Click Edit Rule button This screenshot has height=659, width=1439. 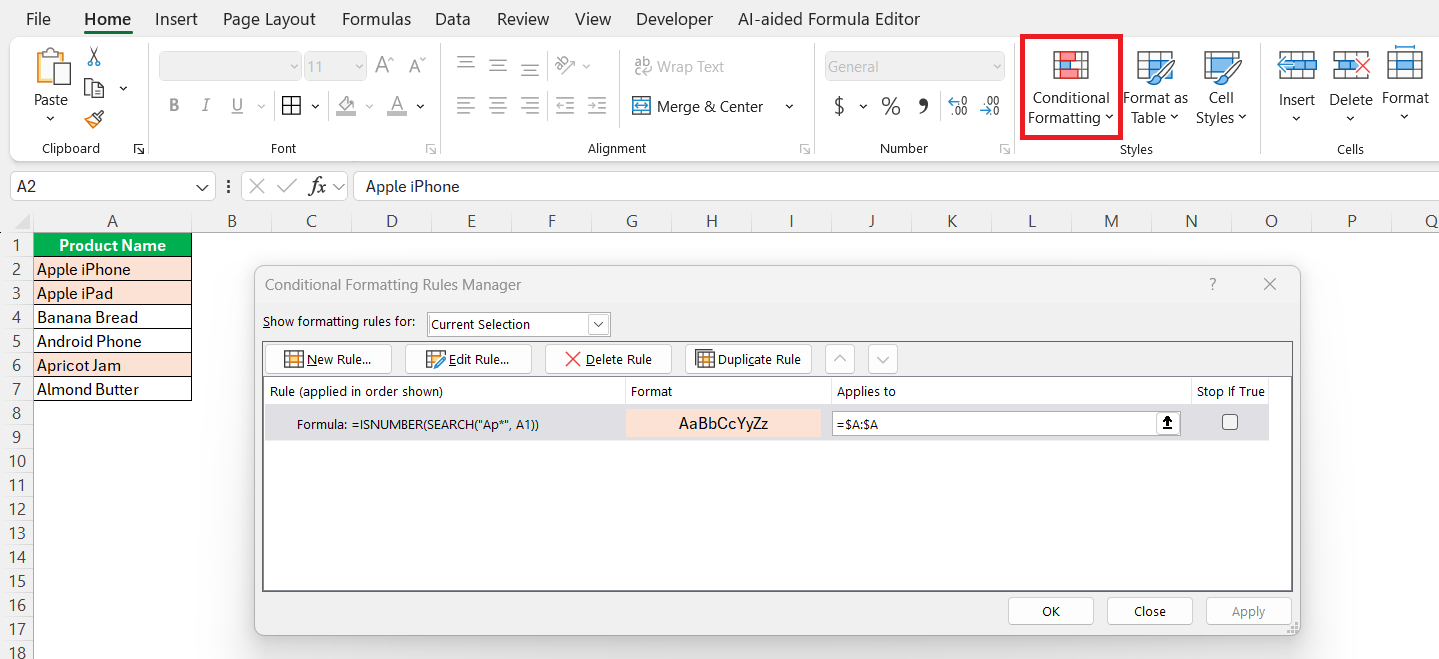pyautogui.click(x=468, y=359)
